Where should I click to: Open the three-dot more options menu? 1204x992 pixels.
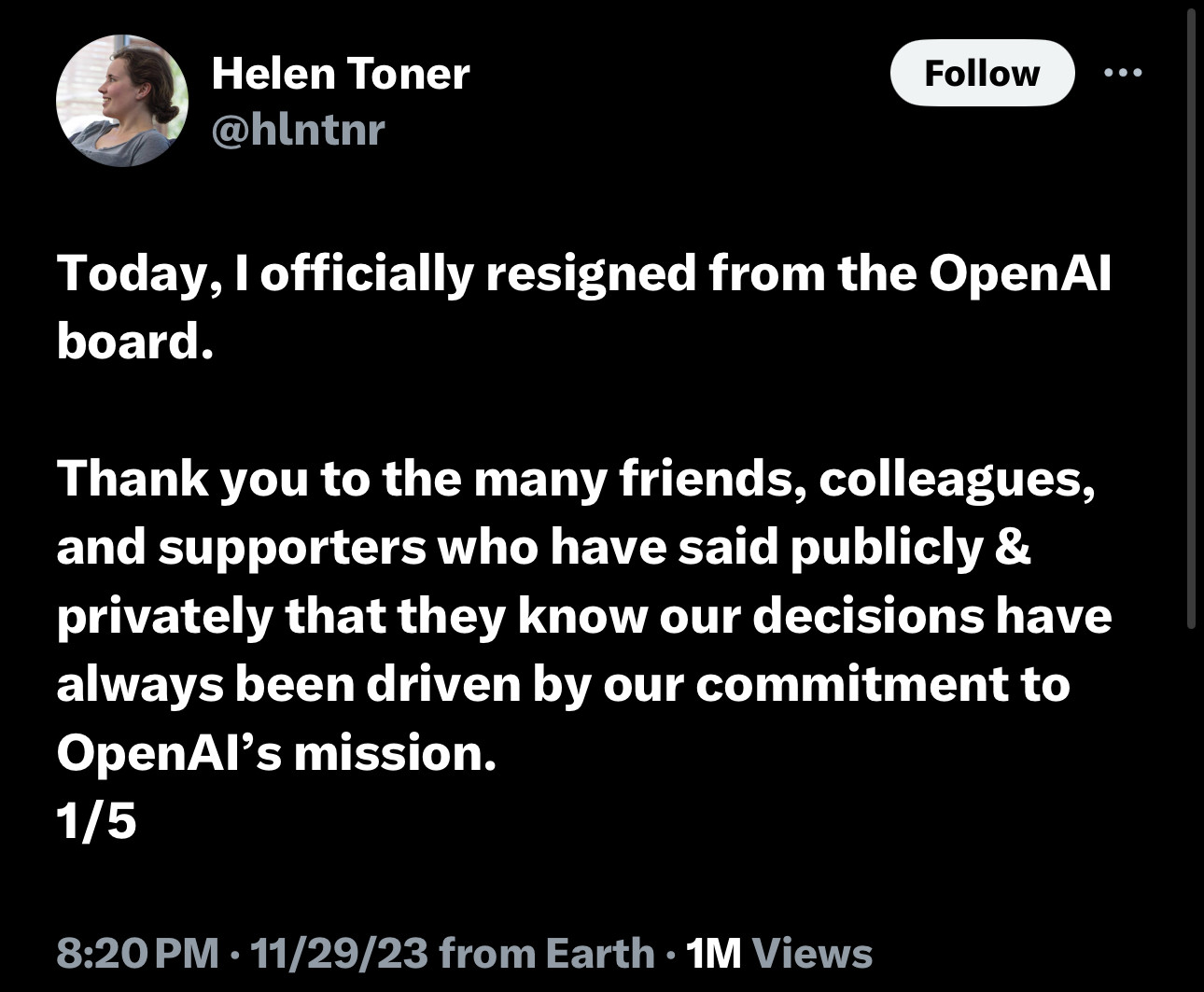tap(1123, 73)
